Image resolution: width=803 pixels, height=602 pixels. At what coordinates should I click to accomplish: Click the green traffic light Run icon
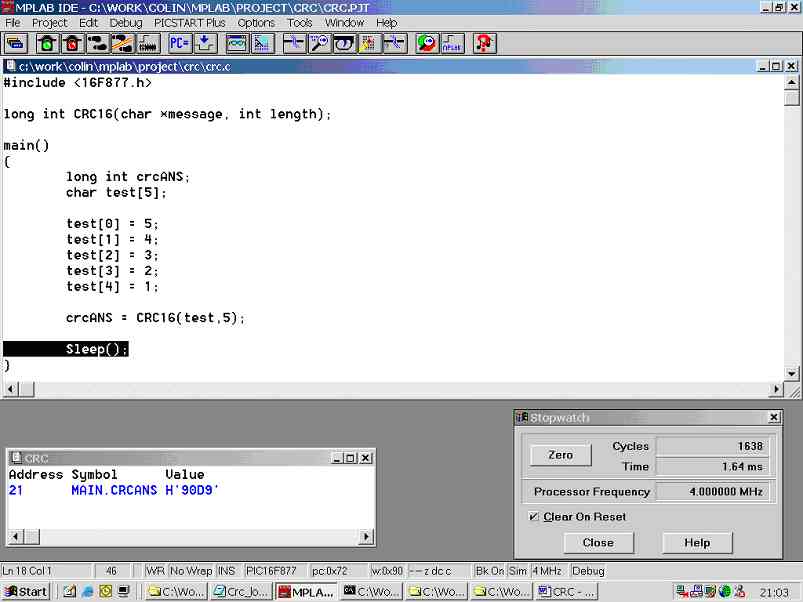tap(46, 43)
